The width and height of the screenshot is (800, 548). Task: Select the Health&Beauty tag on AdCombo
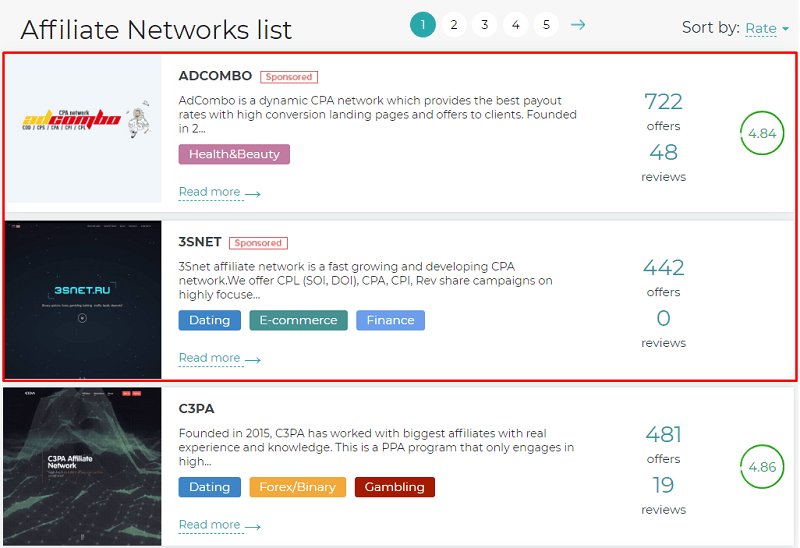click(234, 154)
